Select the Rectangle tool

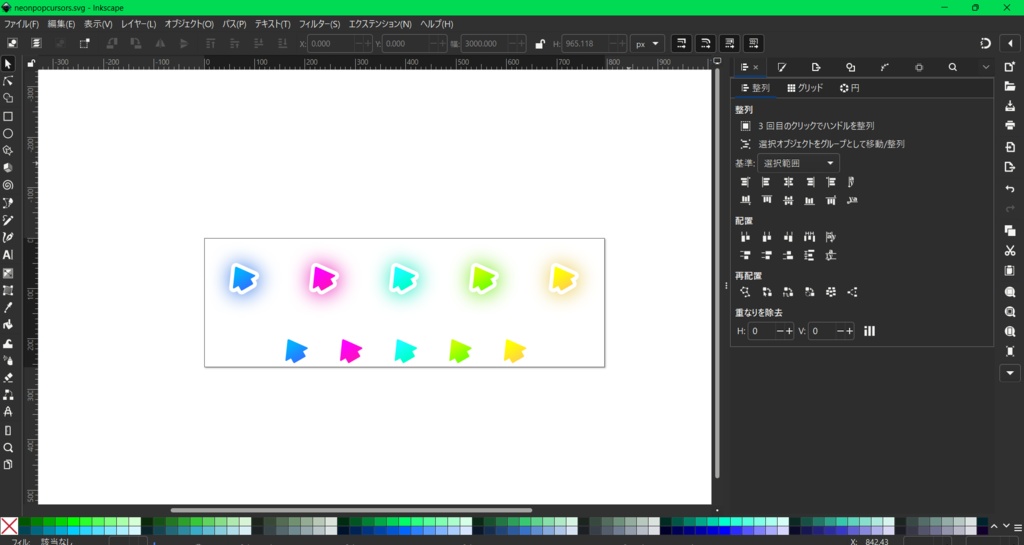[x=8, y=116]
